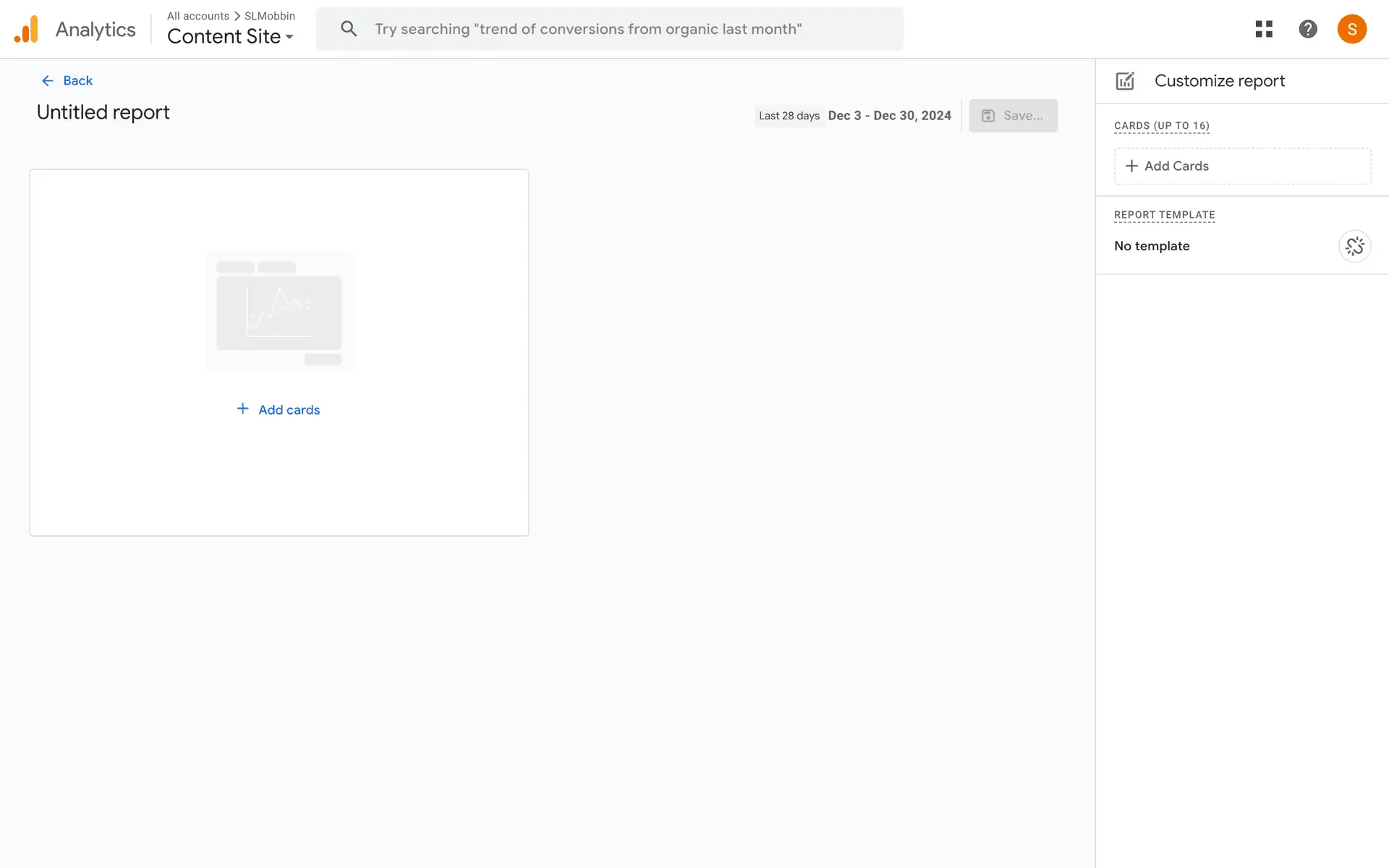Image resolution: width=1389 pixels, height=868 pixels.
Task: Open the Last 28 days date range
Action: click(789, 116)
